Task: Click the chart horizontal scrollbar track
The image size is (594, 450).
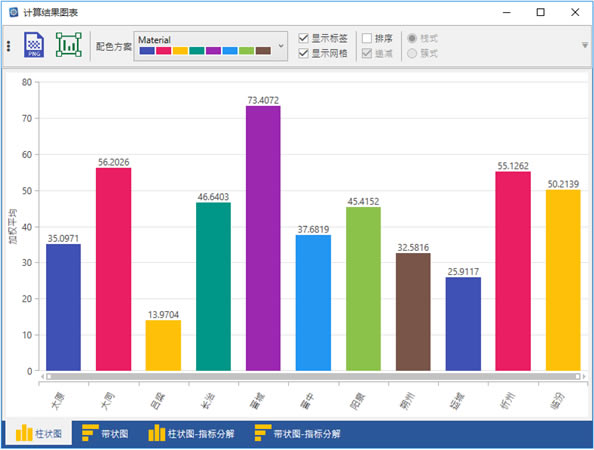Action: [313, 377]
